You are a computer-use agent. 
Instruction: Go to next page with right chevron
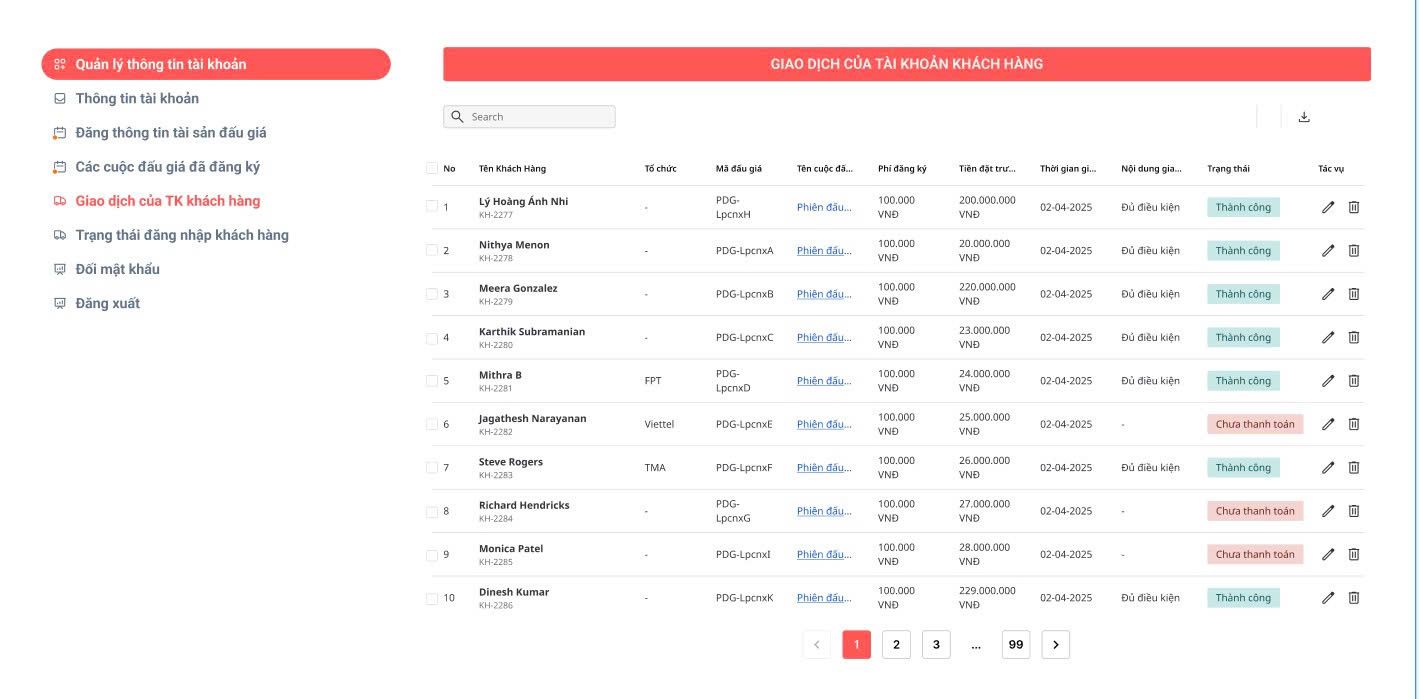click(1055, 645)
